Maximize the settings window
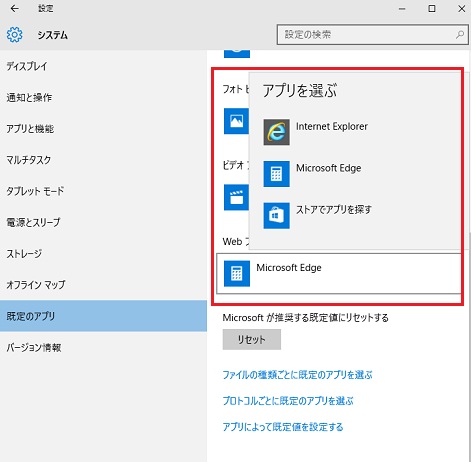Viewport: 471px width, 462px height. coord(432,8)
